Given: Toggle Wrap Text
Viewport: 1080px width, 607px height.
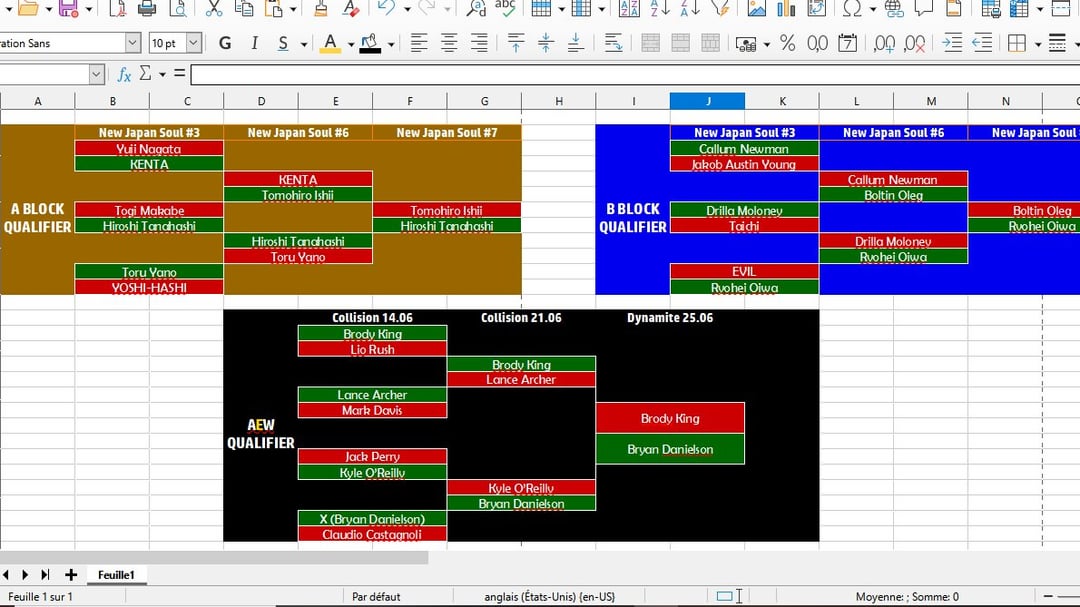Looking at the screenshot, I should [612, 43].
